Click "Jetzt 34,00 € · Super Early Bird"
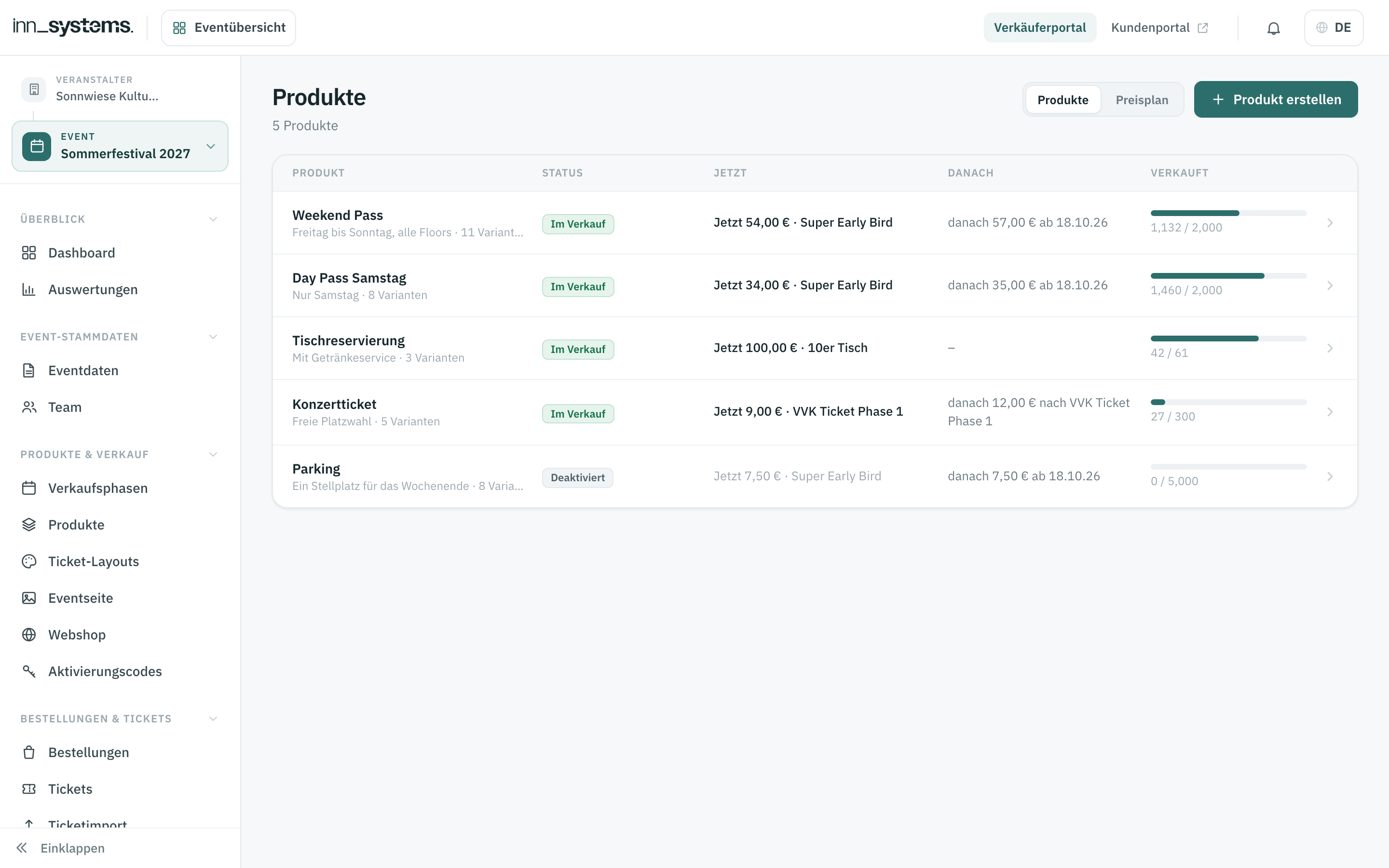The image size is (1389, 868). (x=803, y=285)
